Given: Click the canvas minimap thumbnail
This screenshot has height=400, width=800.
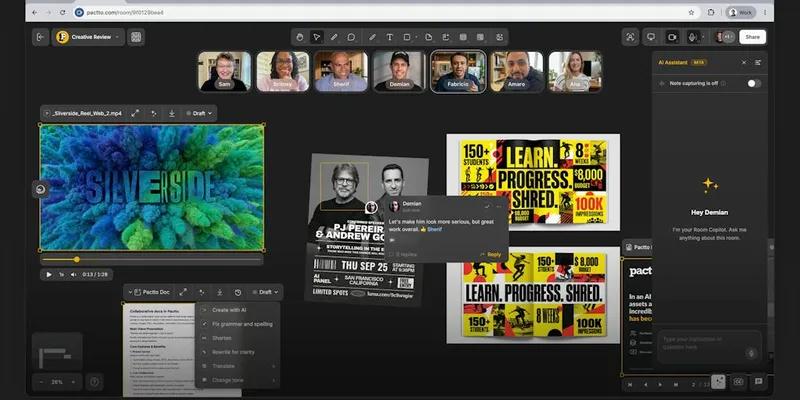Looking at the screenshot, I should click(x=57, y=351).
